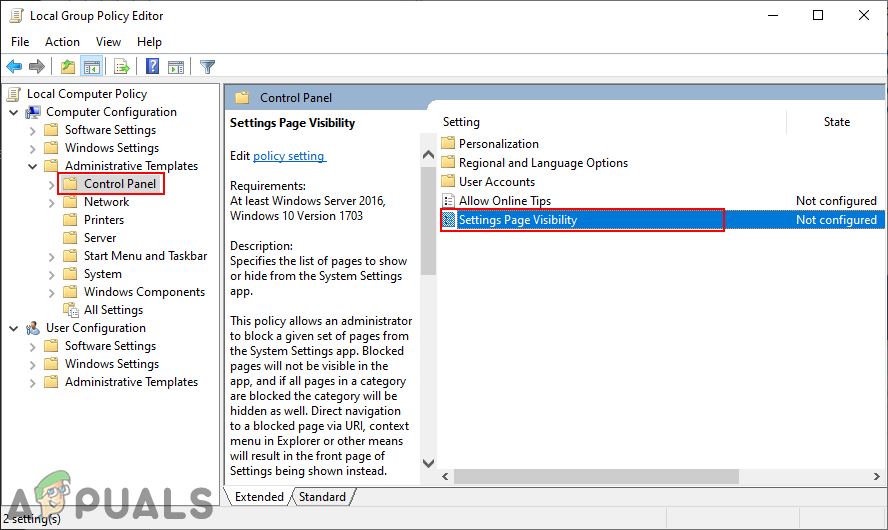
Task: Switch to the Extended tab
Action: (259, 497)
